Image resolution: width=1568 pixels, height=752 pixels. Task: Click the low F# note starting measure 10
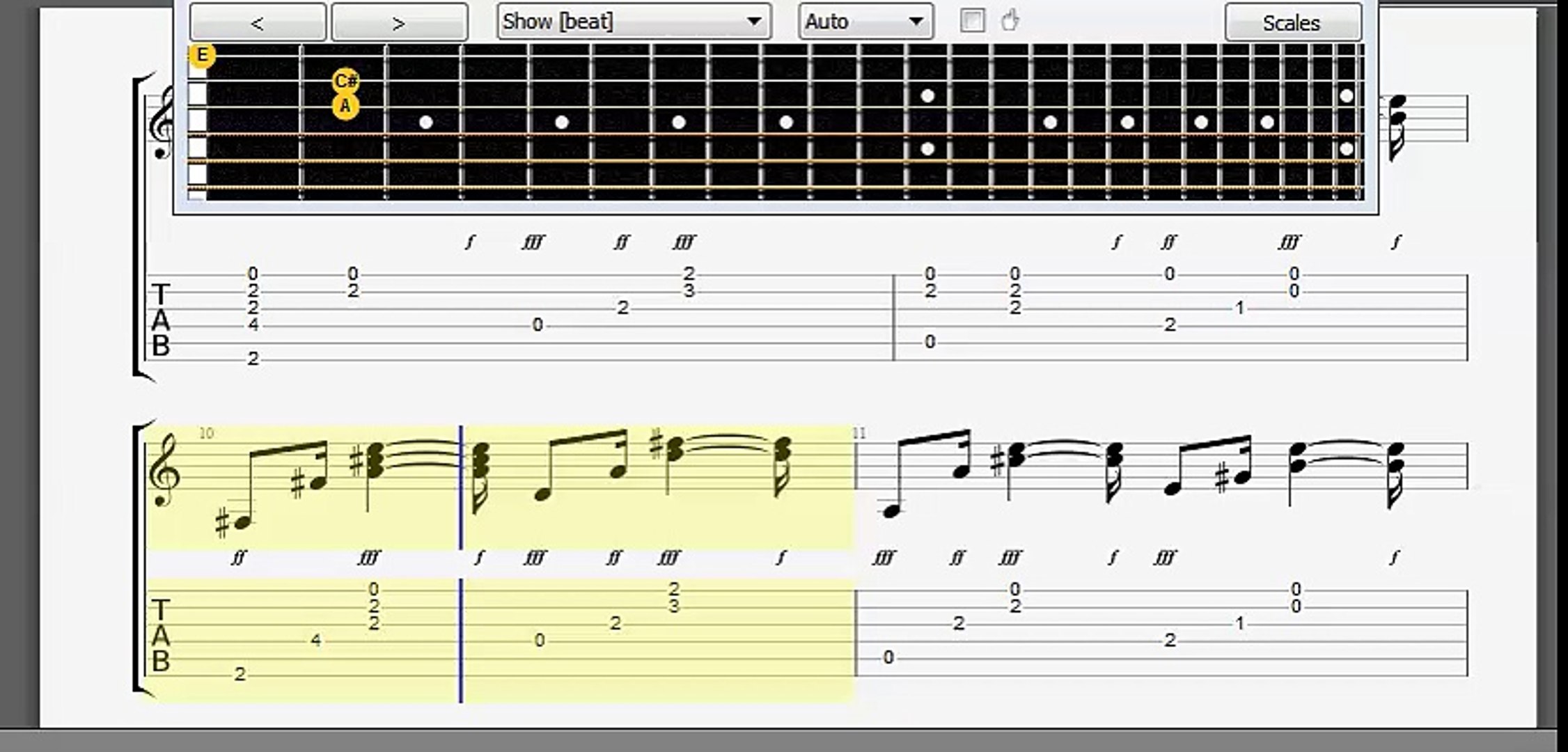(242, 522)
